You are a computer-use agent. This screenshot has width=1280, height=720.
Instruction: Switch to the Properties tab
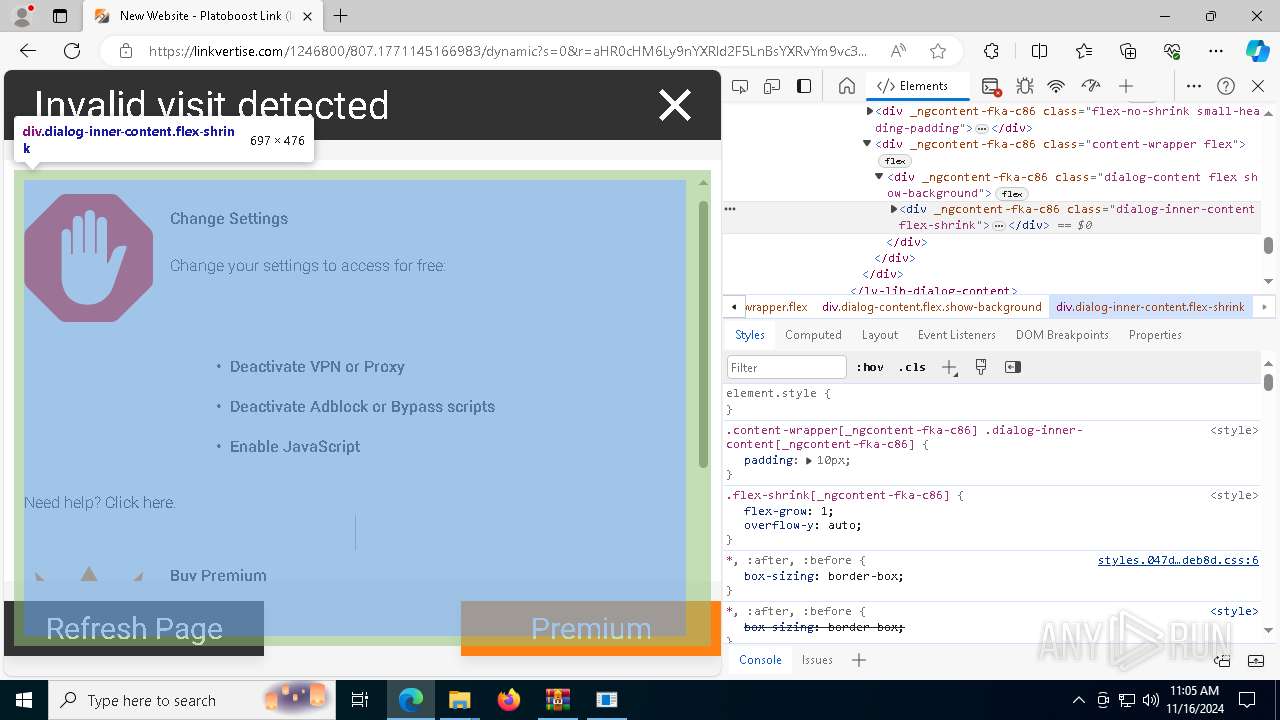click(x=1155, y=335)
